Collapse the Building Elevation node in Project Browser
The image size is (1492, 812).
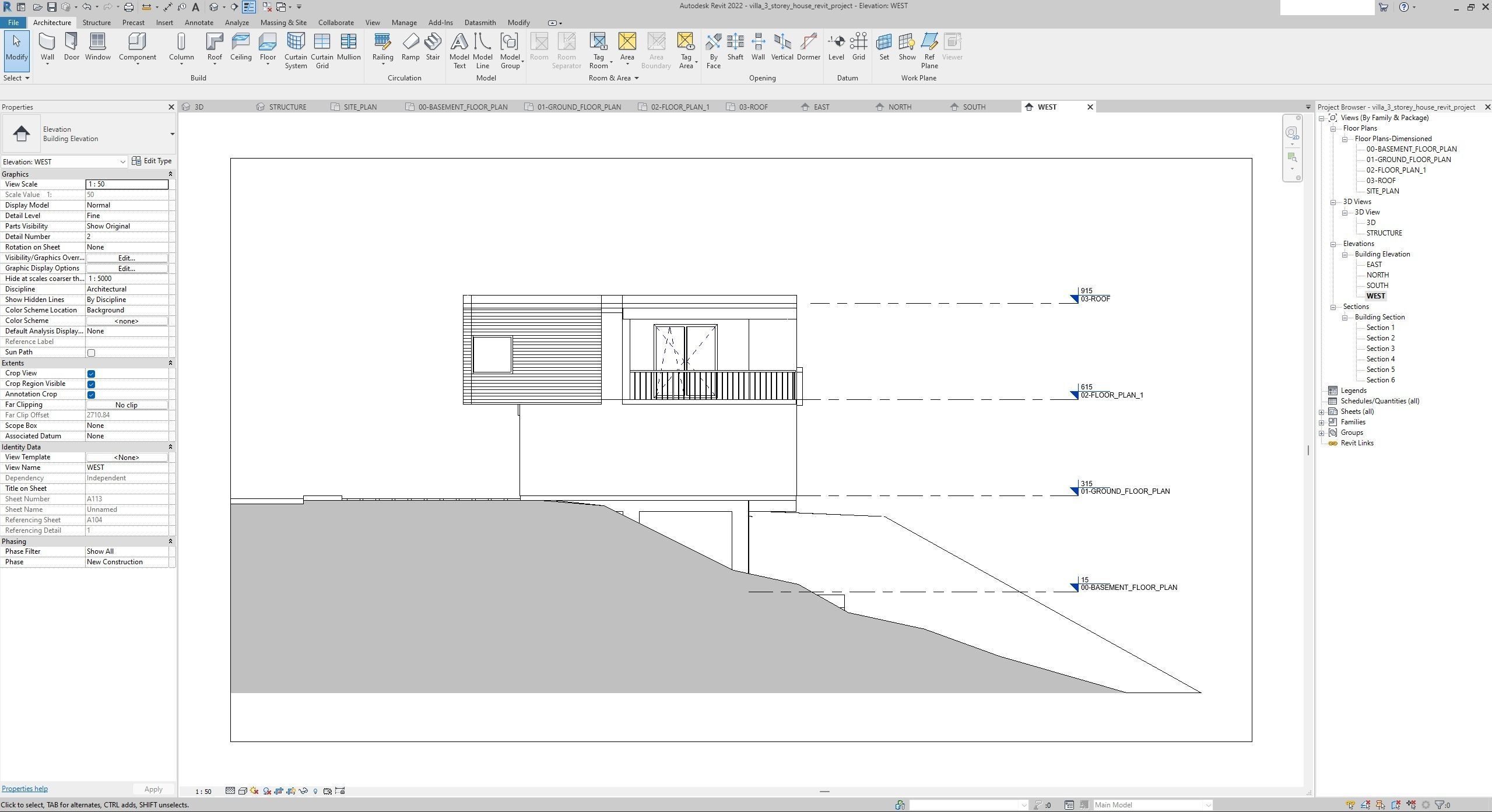click(1345, 254)
